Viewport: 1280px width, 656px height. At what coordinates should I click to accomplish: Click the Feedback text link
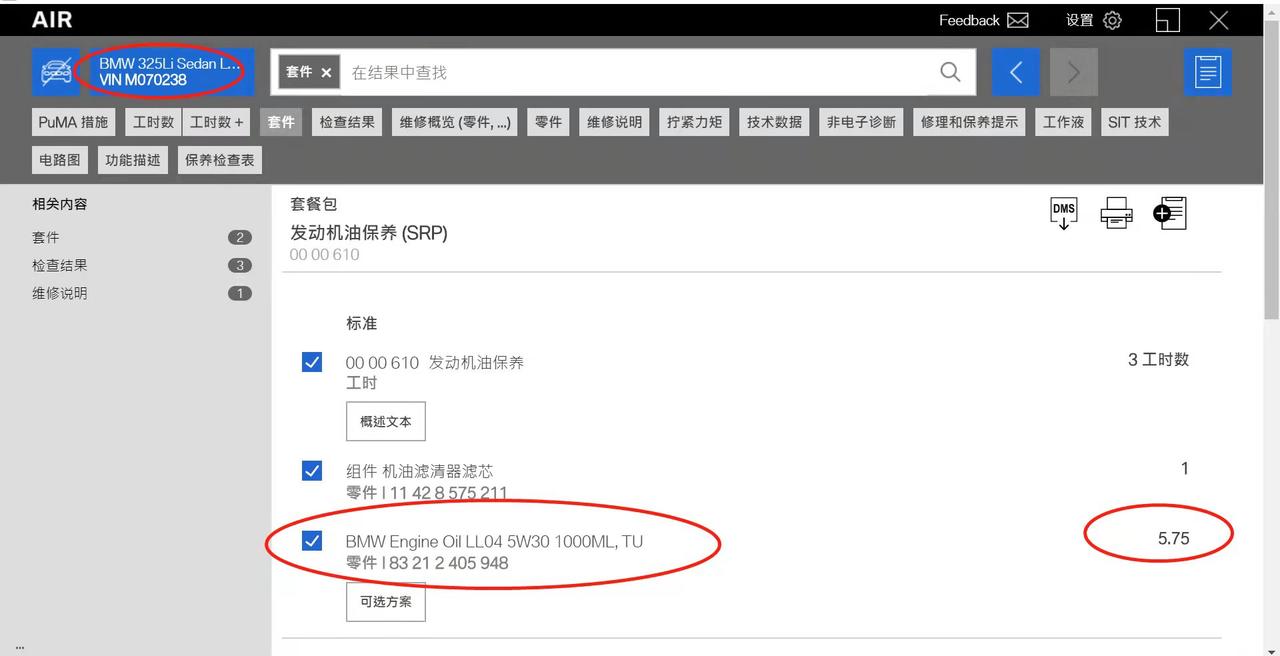[969, 20]
